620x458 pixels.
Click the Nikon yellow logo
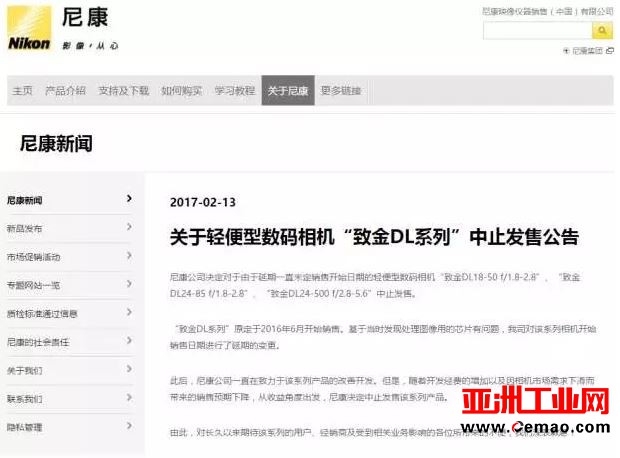(29, 28)
